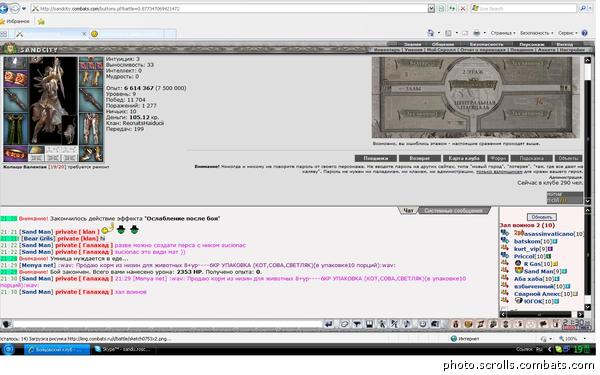Screen dimensions: 600x375
Task: Click the search magnifier button
Action: [x=583, y=8]
